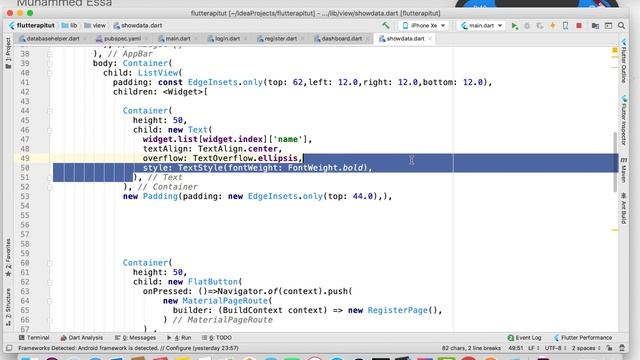The width and height of the screenshot is (640, 360).
Task: Open Search Everywhere magnifier icon
Action: pos(621,26)
